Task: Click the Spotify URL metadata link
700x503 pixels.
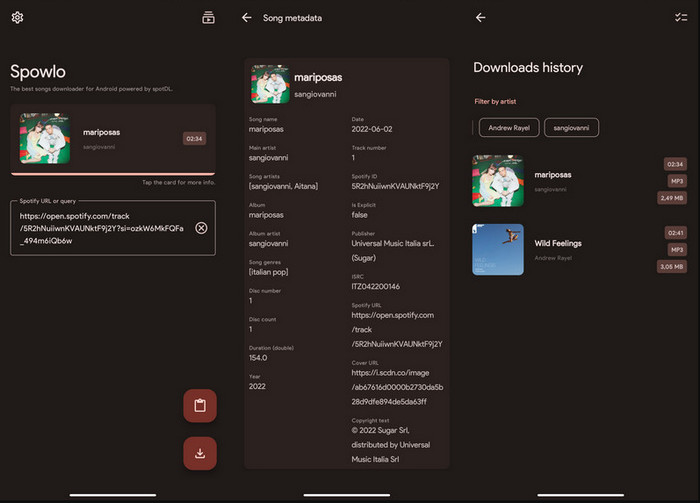Action: pyautogui.click(x=397, y=329)
